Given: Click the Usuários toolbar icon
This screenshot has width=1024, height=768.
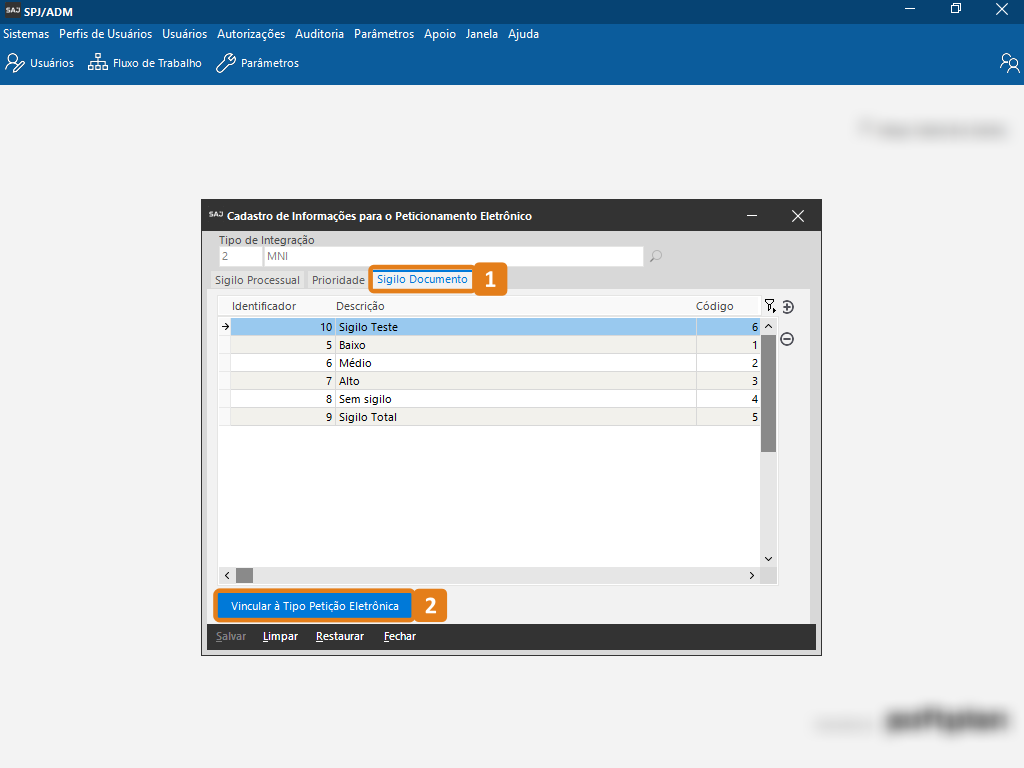Looking at the screenshot, I should point(15,63).
